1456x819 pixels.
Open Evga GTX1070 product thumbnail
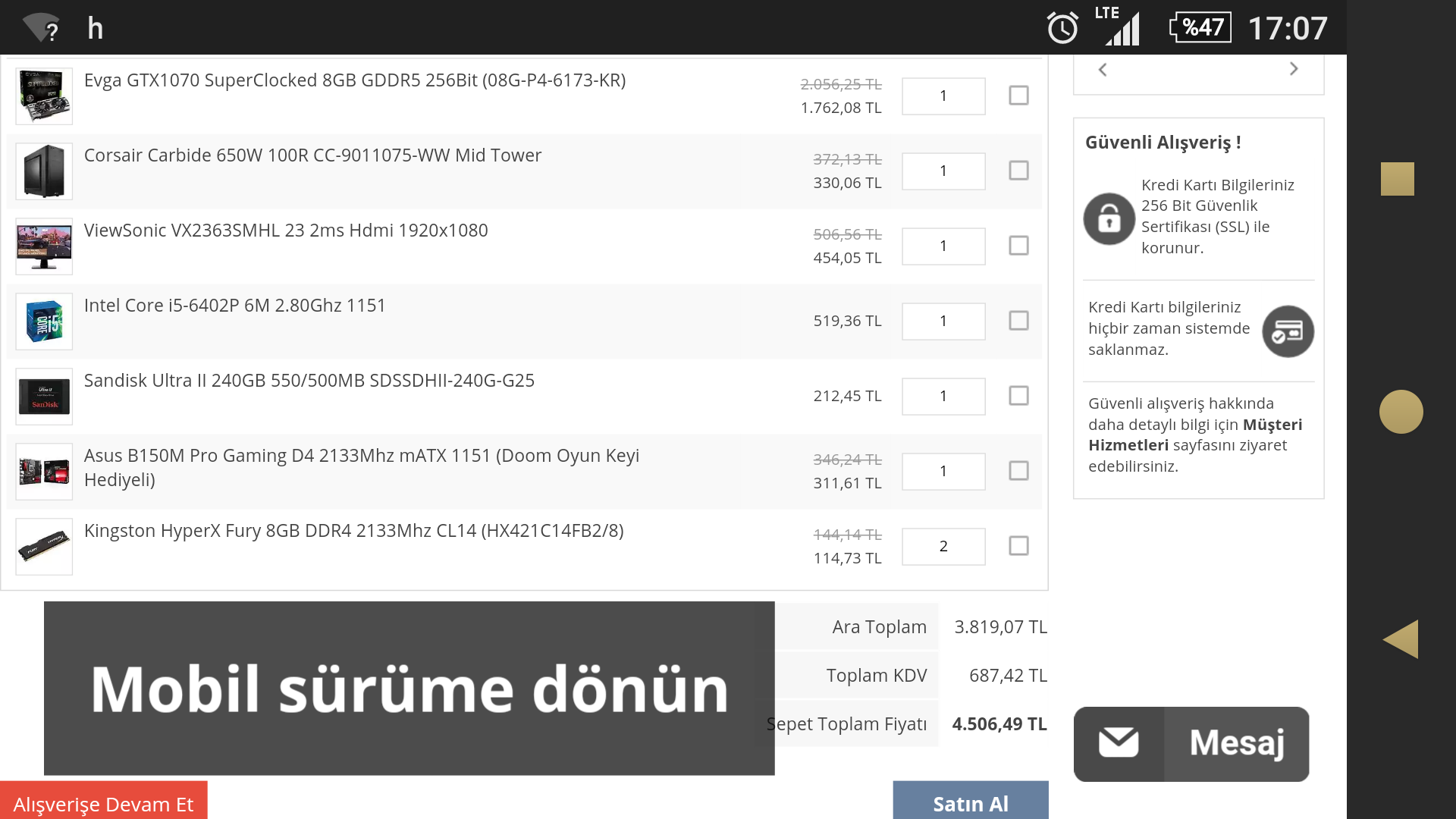pos(44,96)
